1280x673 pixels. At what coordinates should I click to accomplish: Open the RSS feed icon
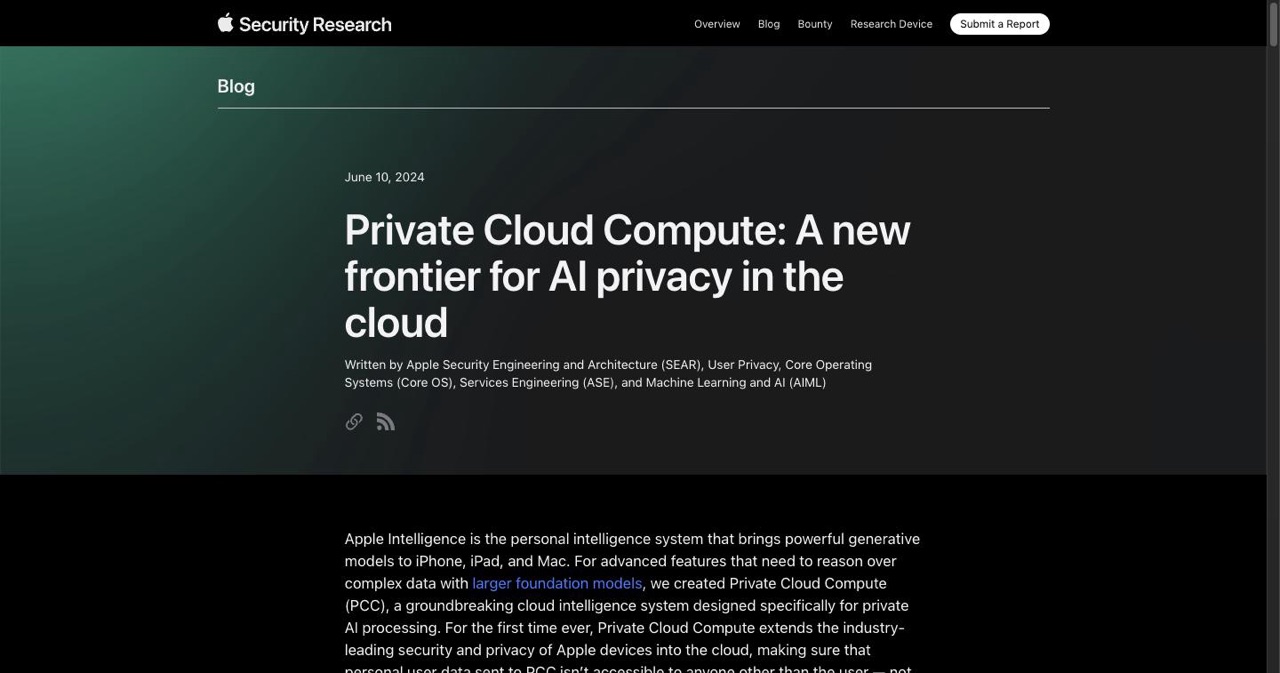pyautogui.click(x=386, y=422)
